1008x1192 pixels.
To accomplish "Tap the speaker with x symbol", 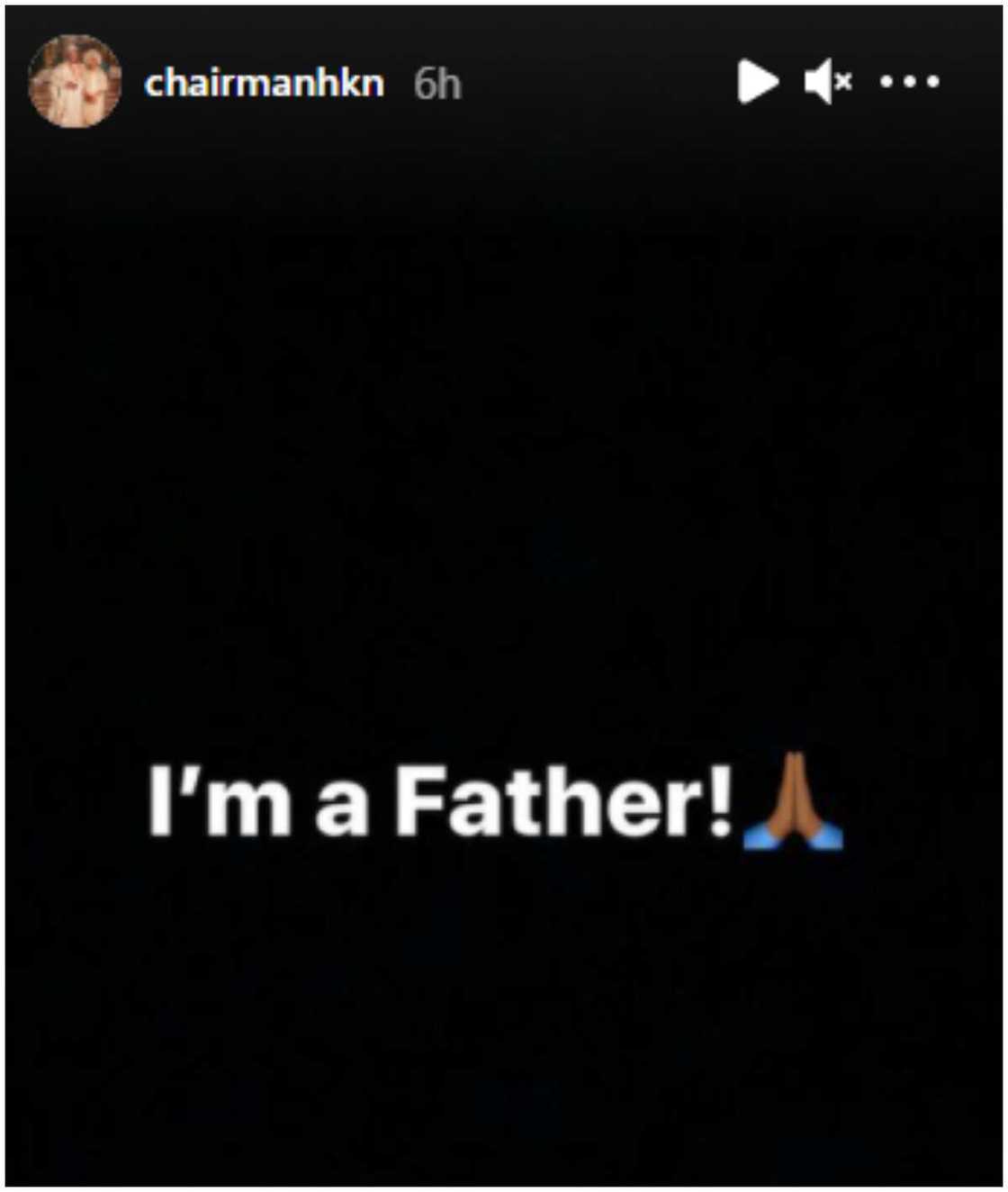I will point(828,83).
